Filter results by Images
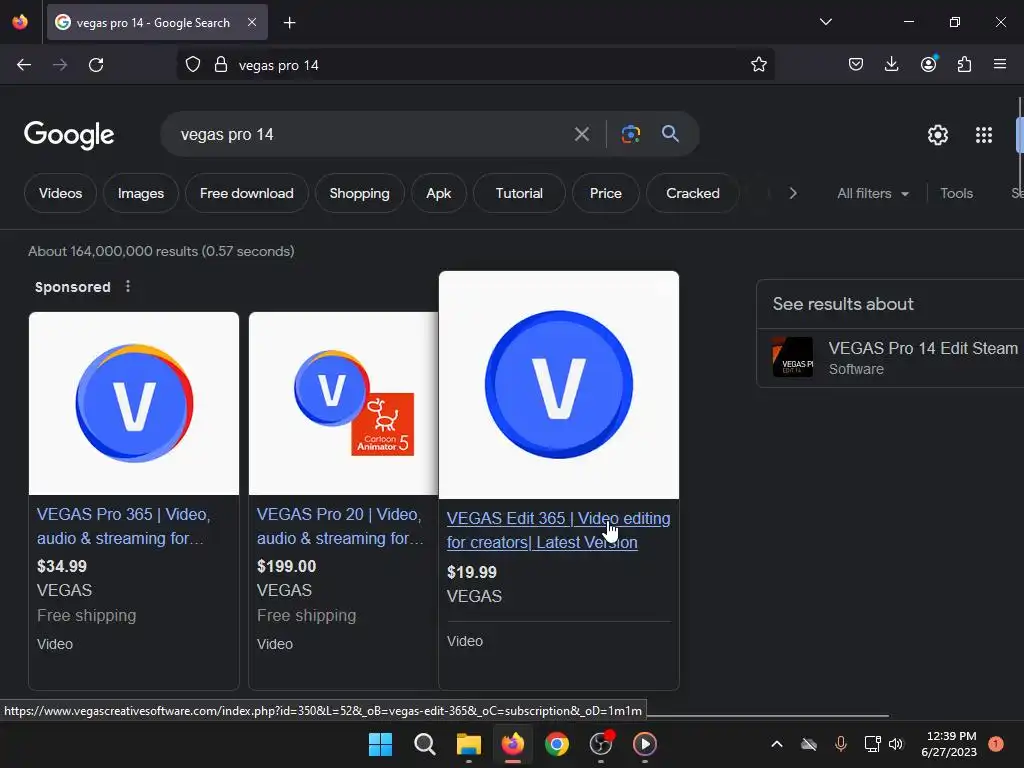This screenshot has width=1024, height=768. coord(140,193)
